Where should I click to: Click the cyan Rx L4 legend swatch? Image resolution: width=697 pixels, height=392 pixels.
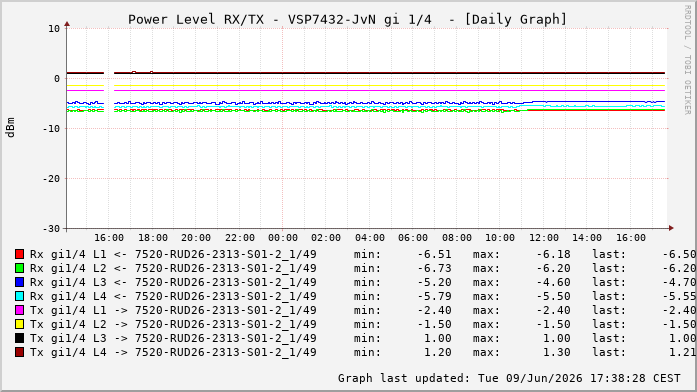click(19, 296)
